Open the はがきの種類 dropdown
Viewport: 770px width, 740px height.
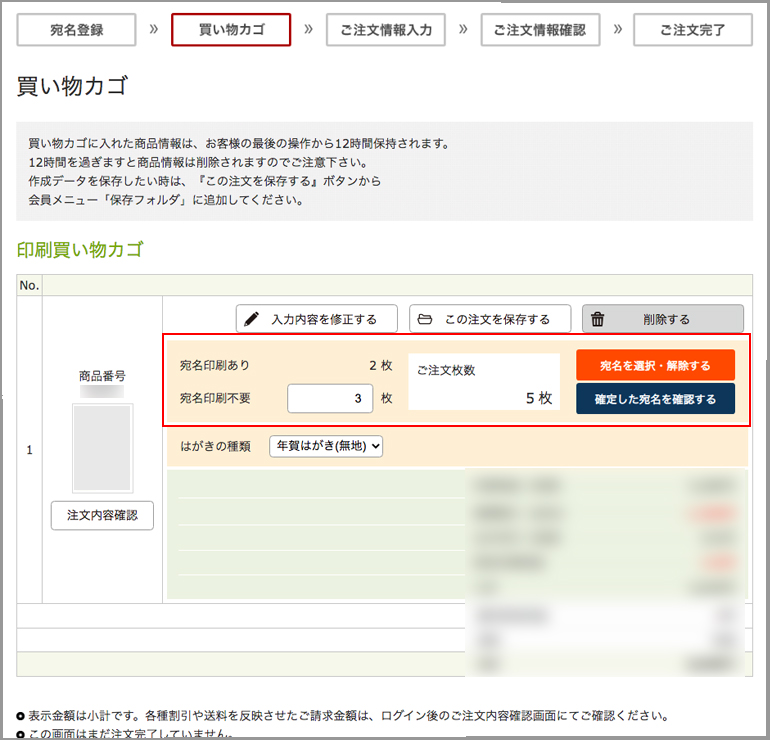(326, 447)
